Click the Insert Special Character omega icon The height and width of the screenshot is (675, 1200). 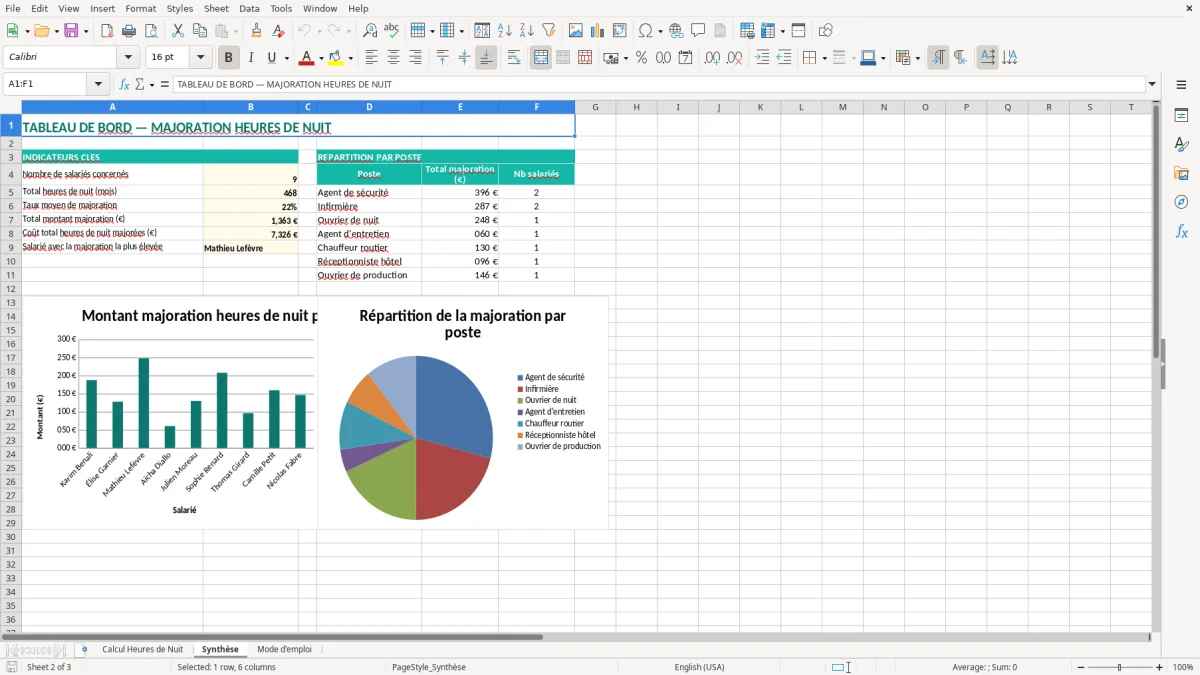tap(645, 31)
